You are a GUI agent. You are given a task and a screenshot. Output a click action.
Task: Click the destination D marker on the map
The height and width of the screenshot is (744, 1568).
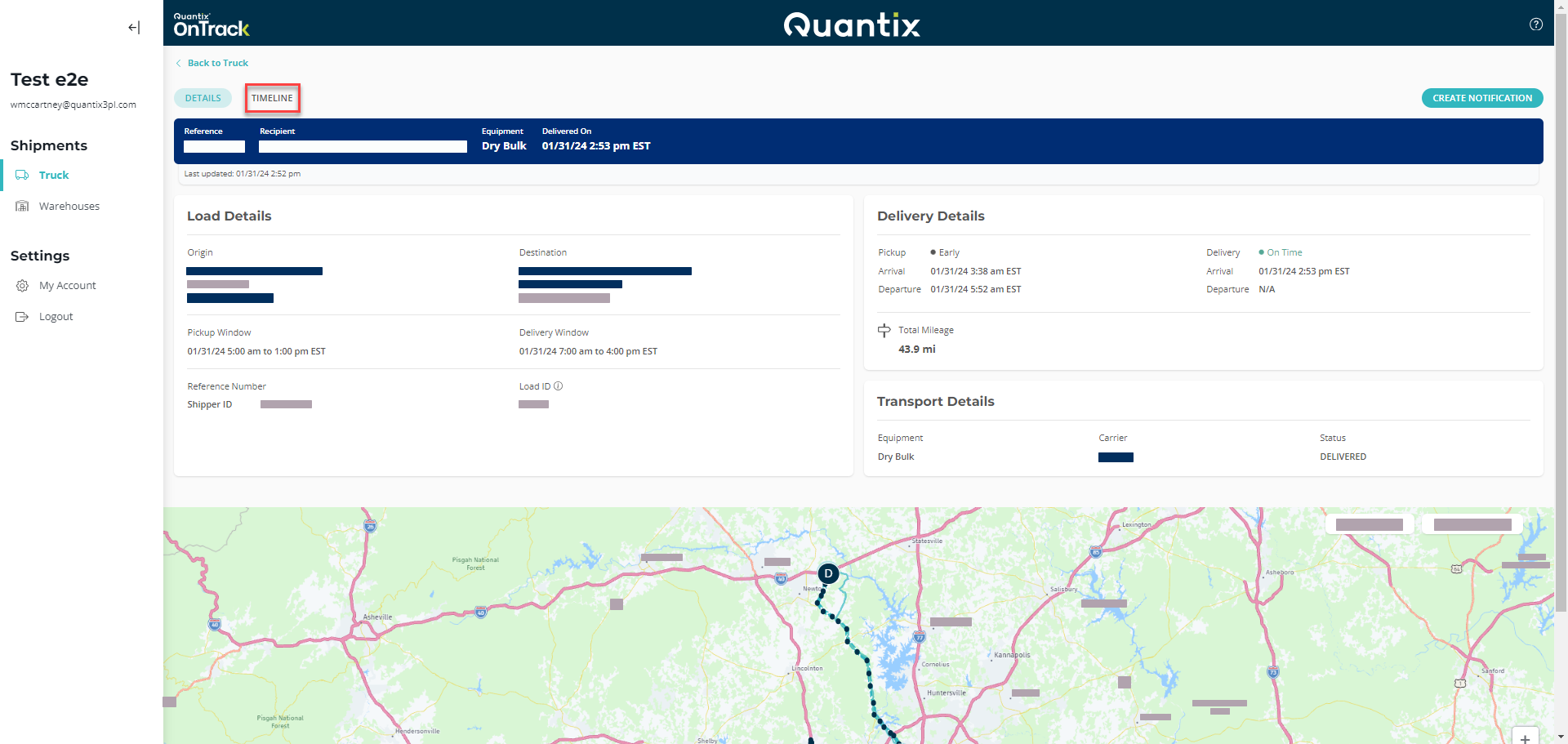[828, 573]
